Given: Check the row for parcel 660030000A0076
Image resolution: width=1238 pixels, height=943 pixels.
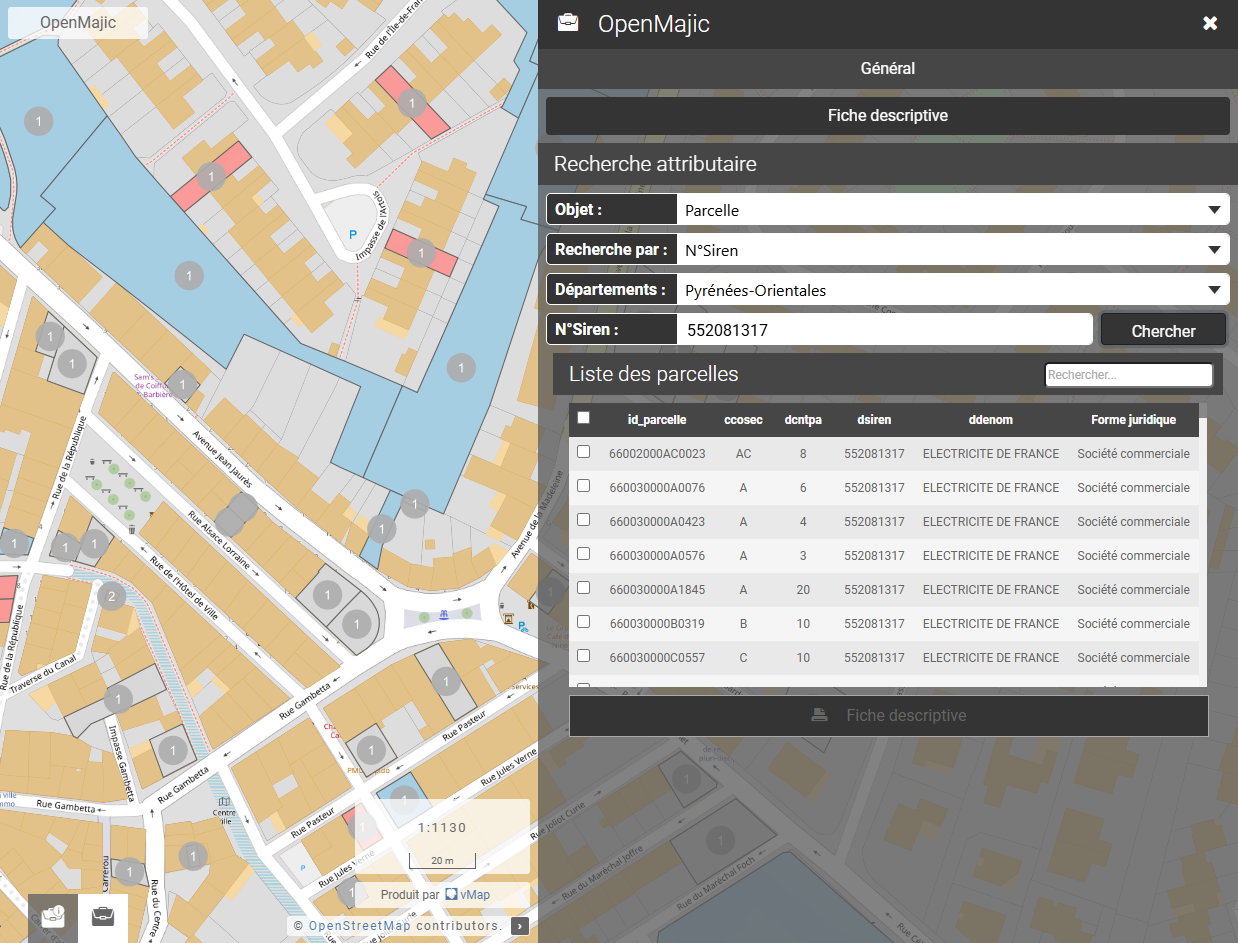Looking at the screenshot, I should (584, 486).
